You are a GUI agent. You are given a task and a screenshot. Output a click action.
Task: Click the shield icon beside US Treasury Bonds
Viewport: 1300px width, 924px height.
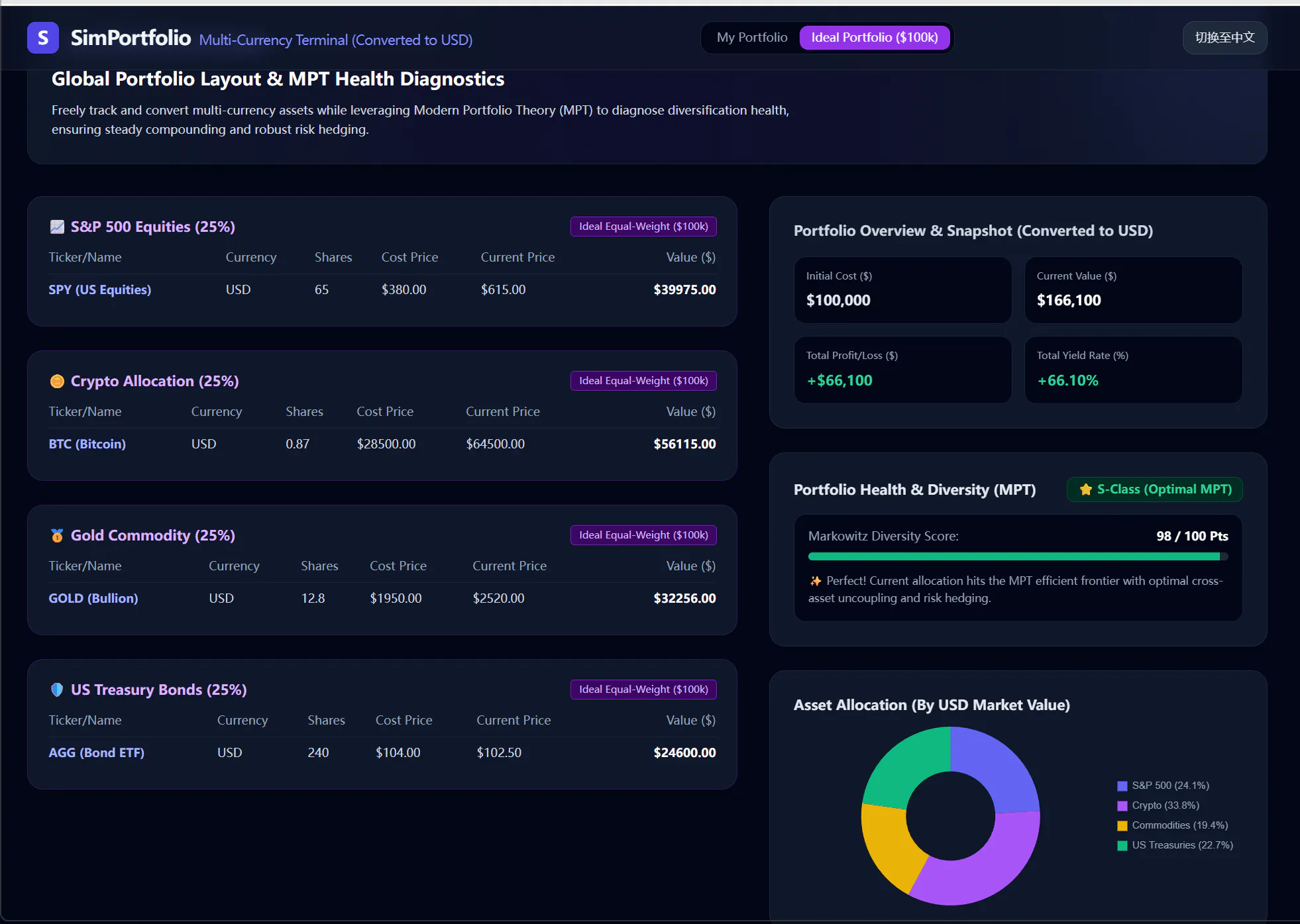pos(57,690)
